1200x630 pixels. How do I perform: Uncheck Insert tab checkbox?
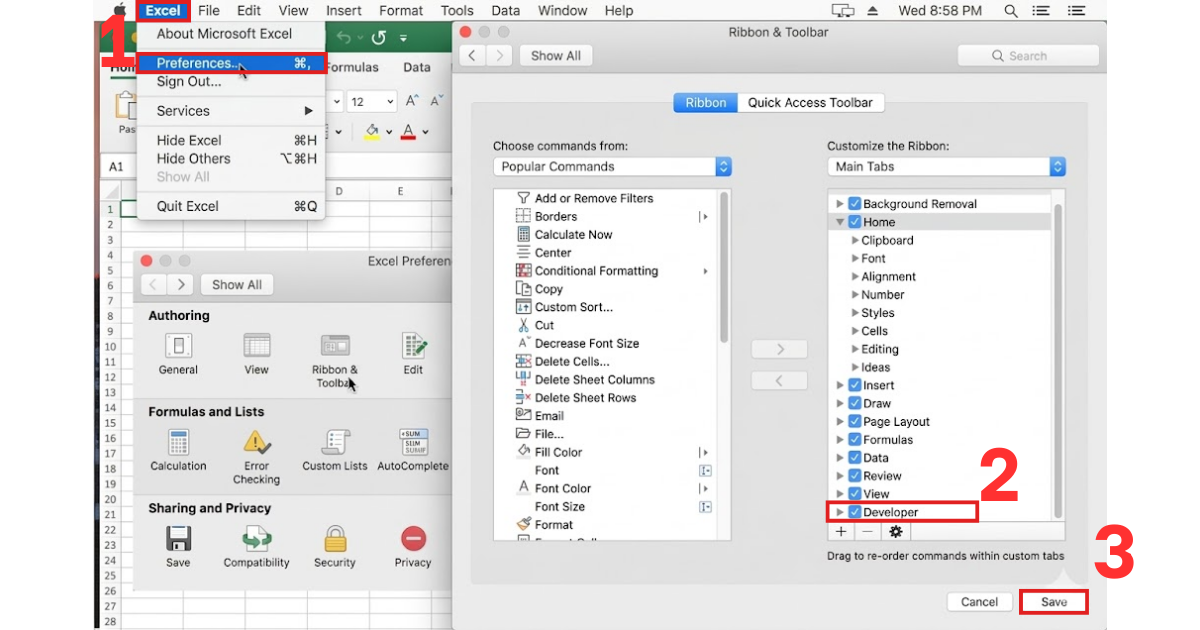(855, 385)
